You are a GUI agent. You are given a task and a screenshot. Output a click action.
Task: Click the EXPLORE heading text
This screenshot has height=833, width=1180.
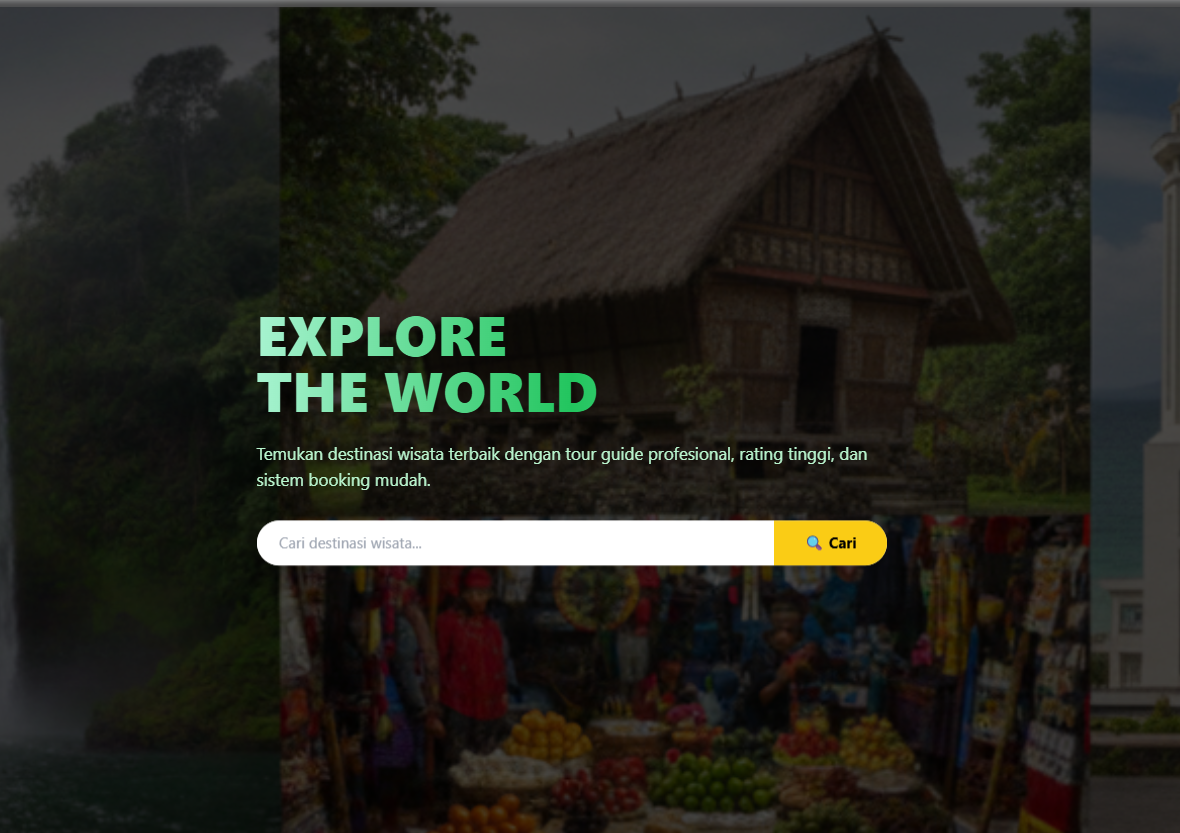click(x=382, y=336)
